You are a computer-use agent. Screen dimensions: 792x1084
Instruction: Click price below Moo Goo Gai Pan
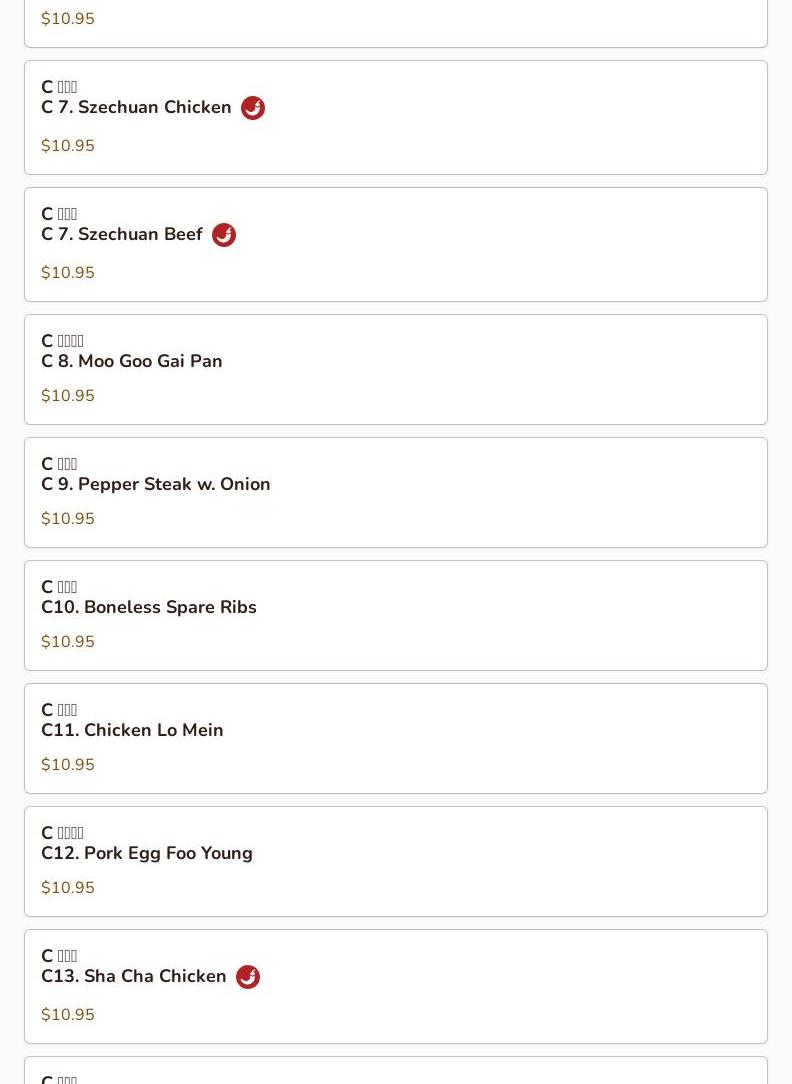[68, 396]
